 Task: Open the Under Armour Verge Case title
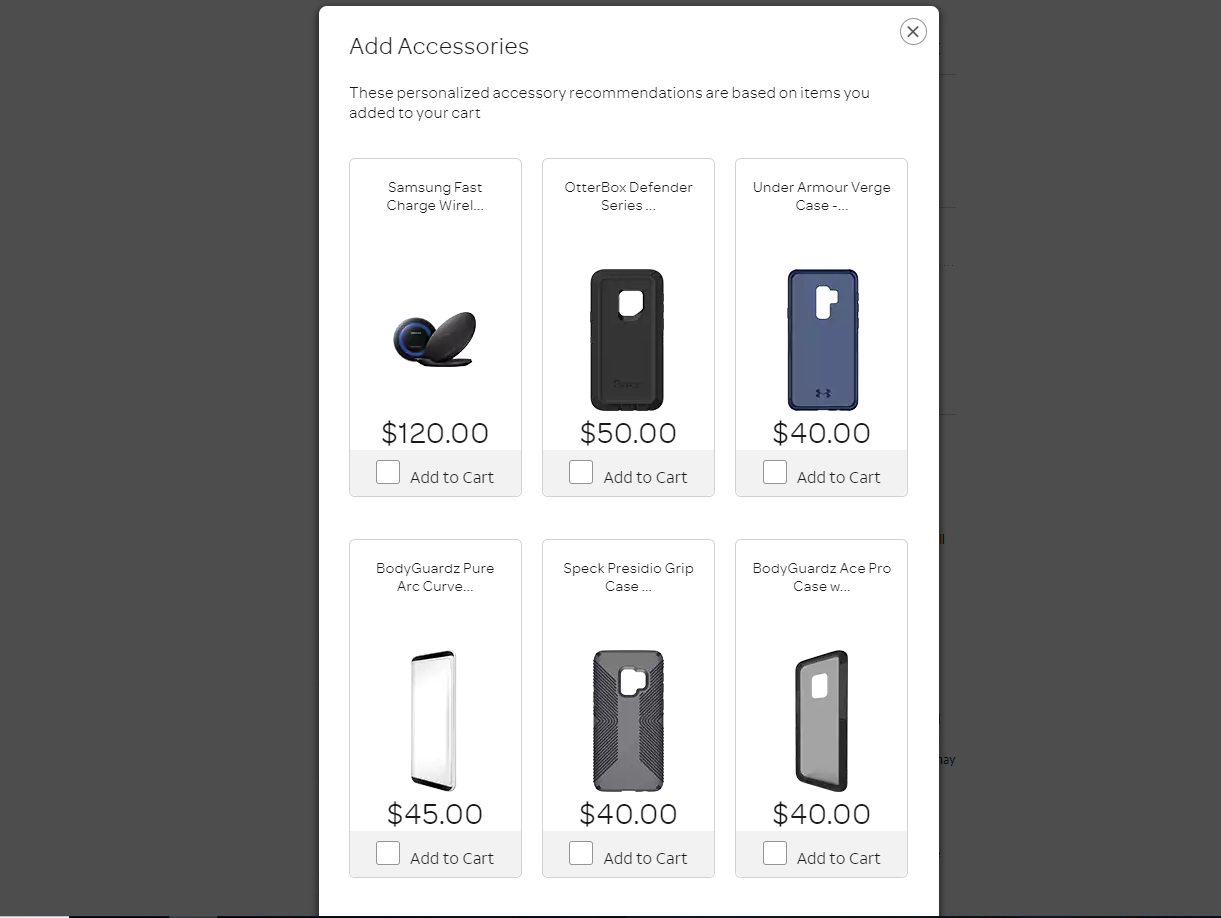822,196
